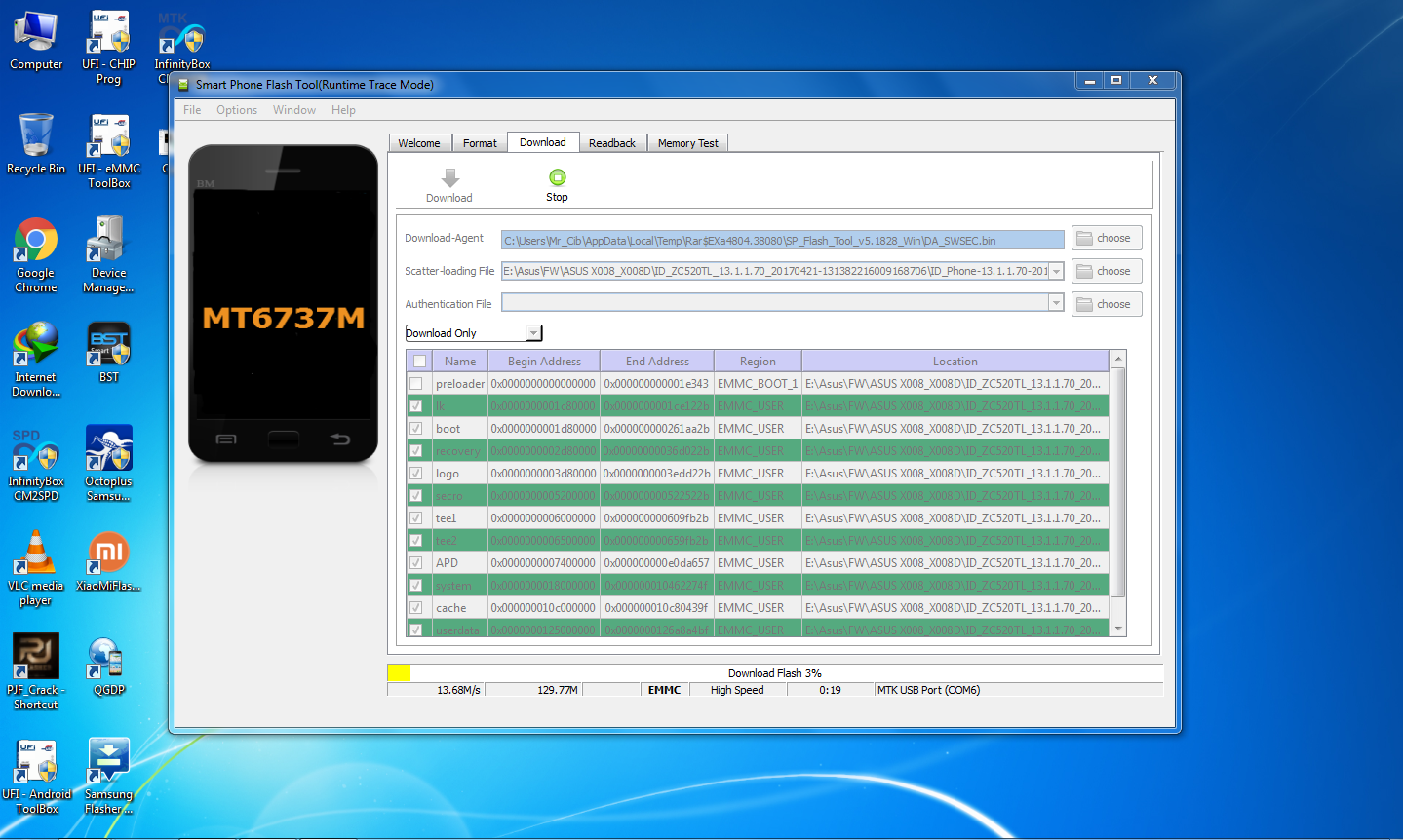1403x840 pixels.
Task: Toggle the tee1 partition checkbox
Action: (416, 517)
